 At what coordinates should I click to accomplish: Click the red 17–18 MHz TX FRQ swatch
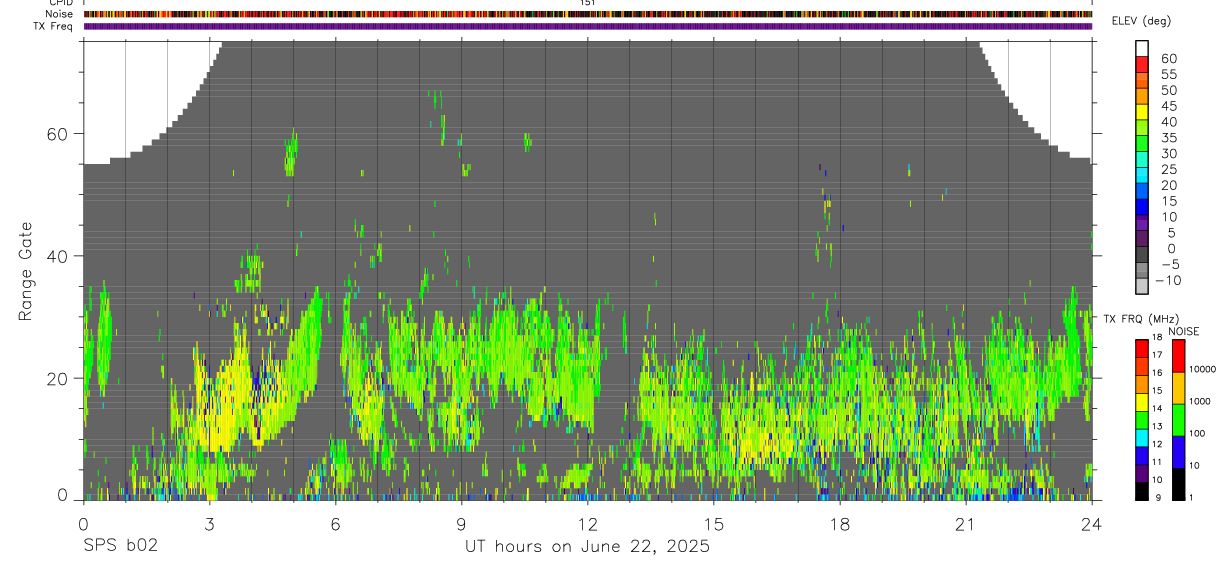pos(1141,347)
